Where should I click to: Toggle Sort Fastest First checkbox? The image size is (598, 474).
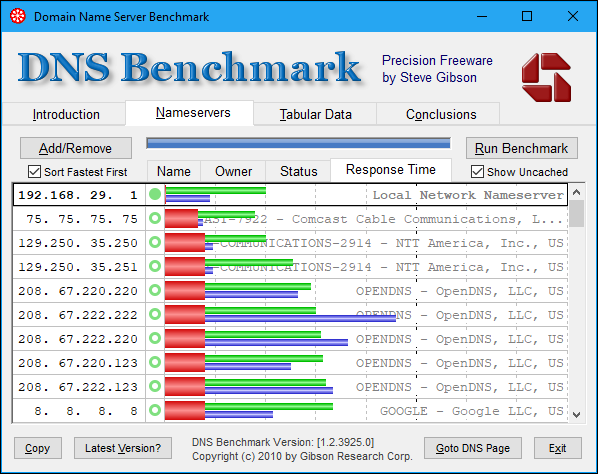[x=34, y=172]
